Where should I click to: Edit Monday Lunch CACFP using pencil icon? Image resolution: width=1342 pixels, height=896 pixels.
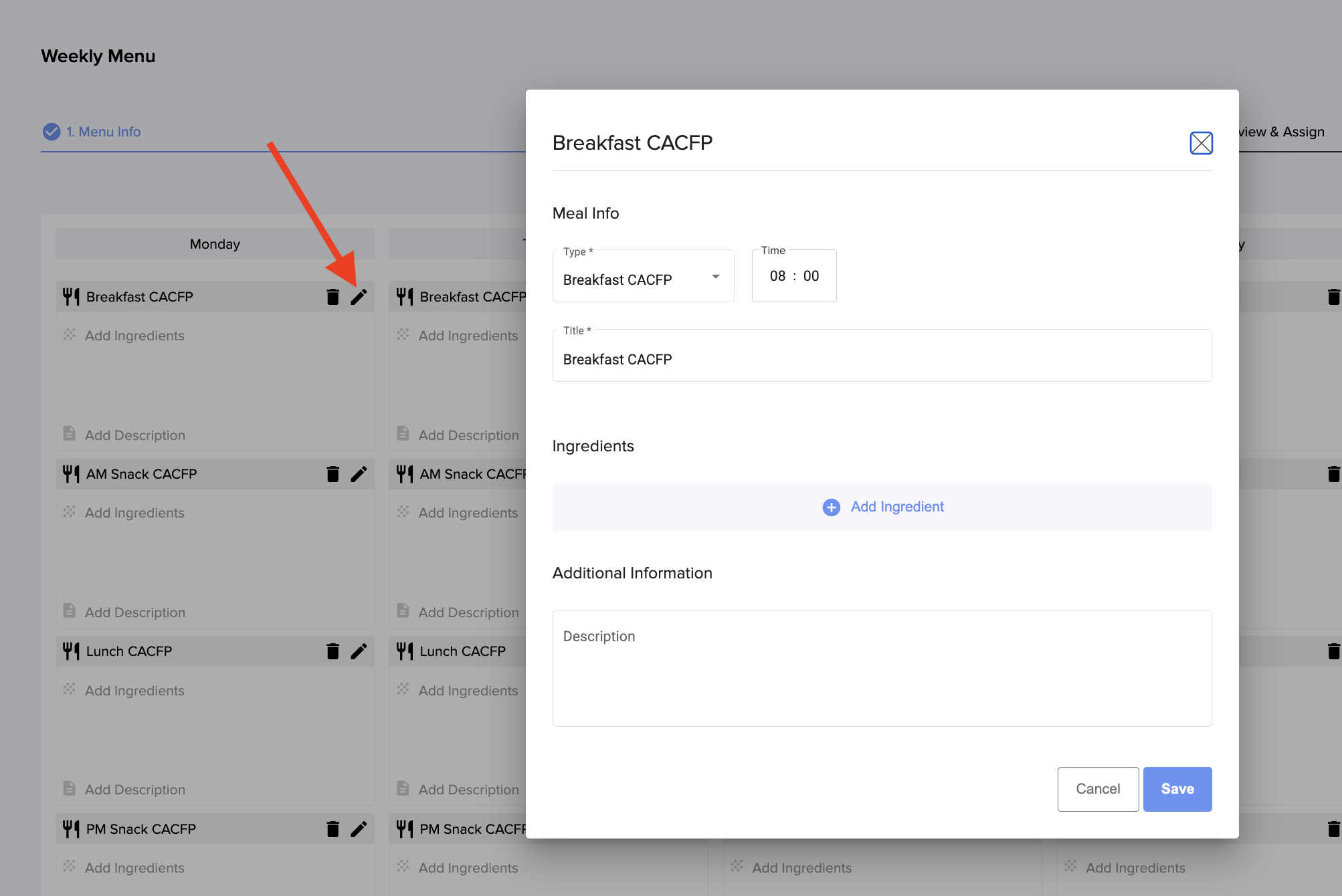[x=359, y=651]
